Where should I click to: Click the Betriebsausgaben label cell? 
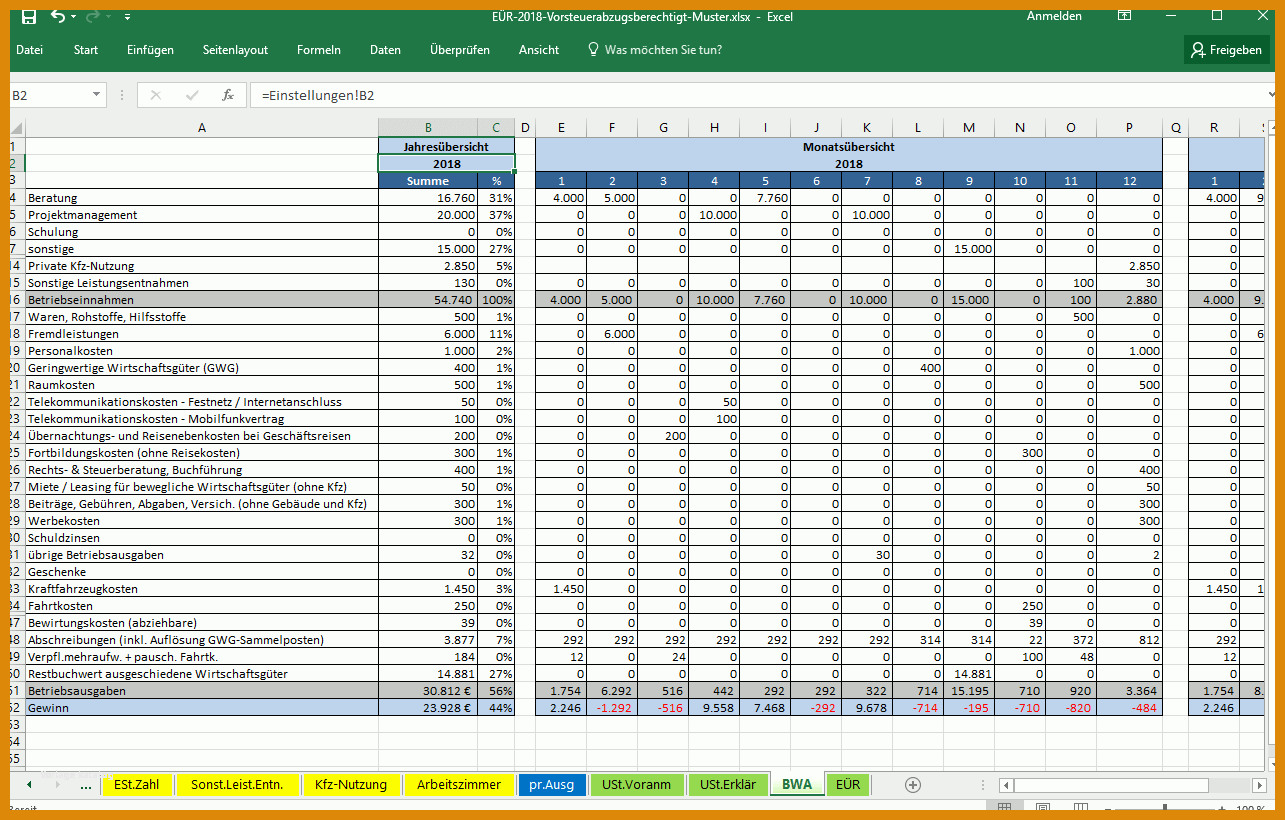coord(201,691)
